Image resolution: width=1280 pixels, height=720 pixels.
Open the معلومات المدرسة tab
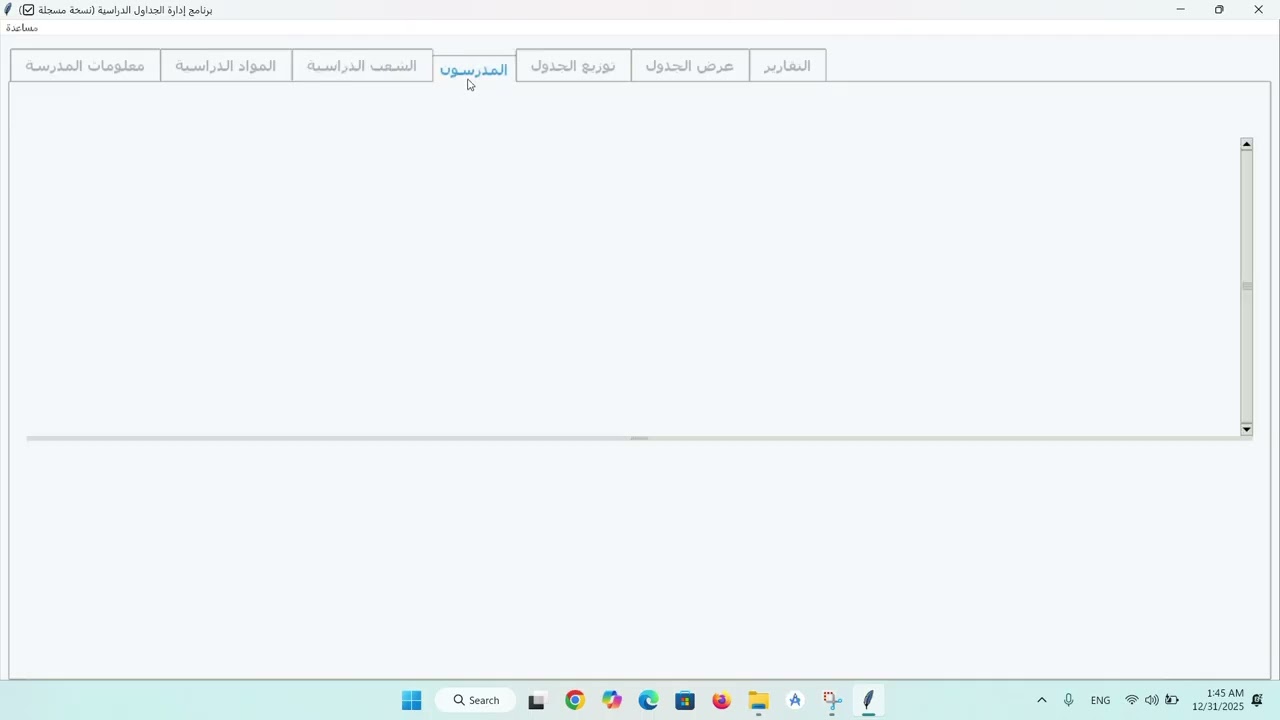(85, 66)
